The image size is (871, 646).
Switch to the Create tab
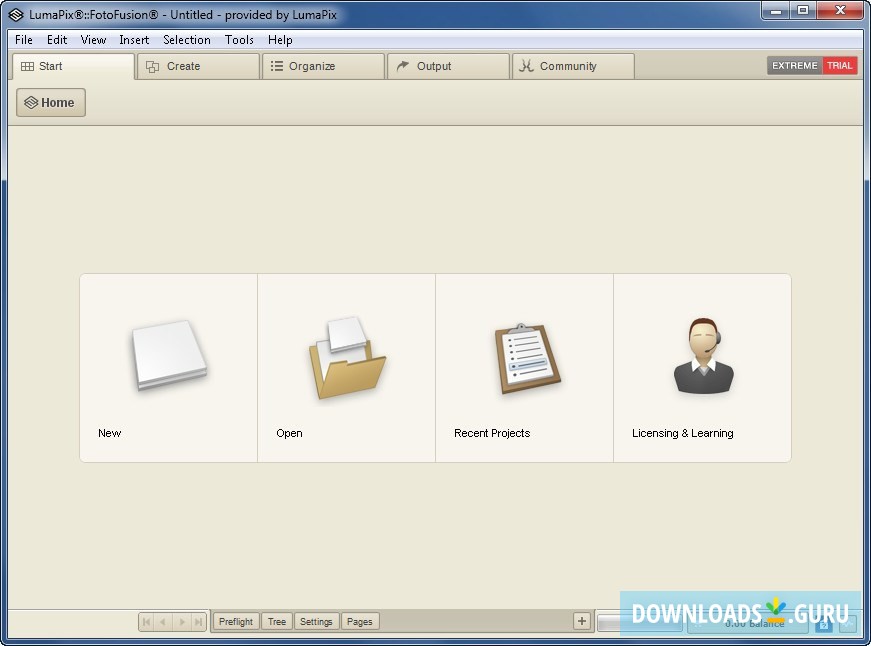click(198, 66)
